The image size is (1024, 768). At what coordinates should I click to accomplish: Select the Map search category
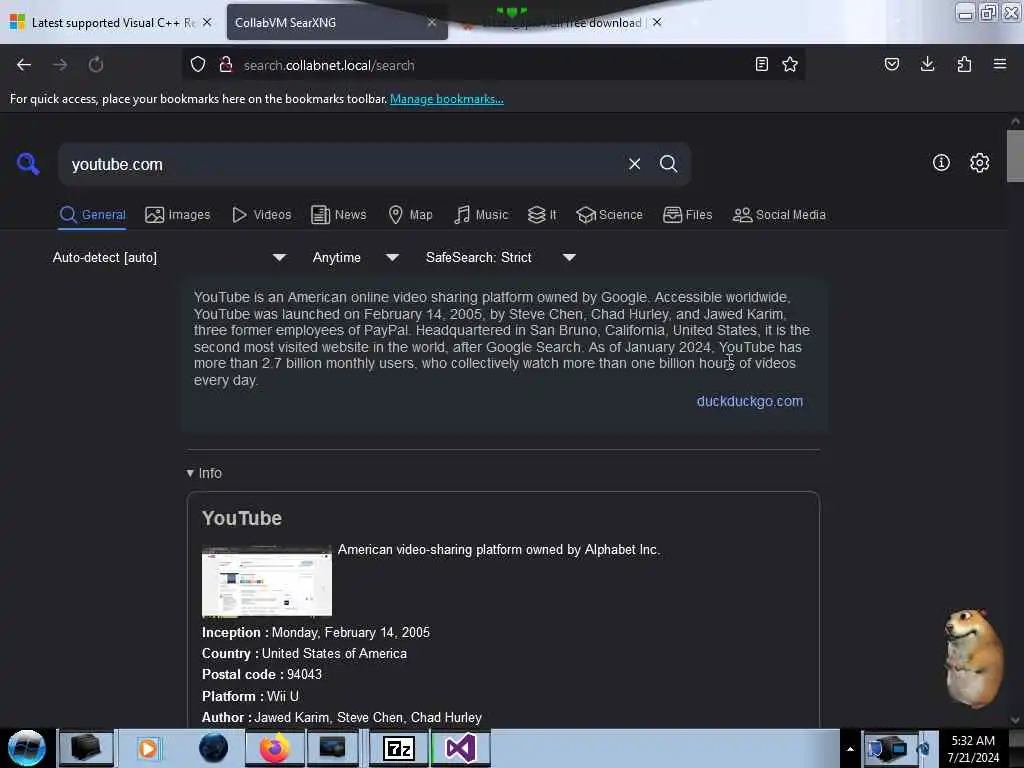tap(411, 215)
